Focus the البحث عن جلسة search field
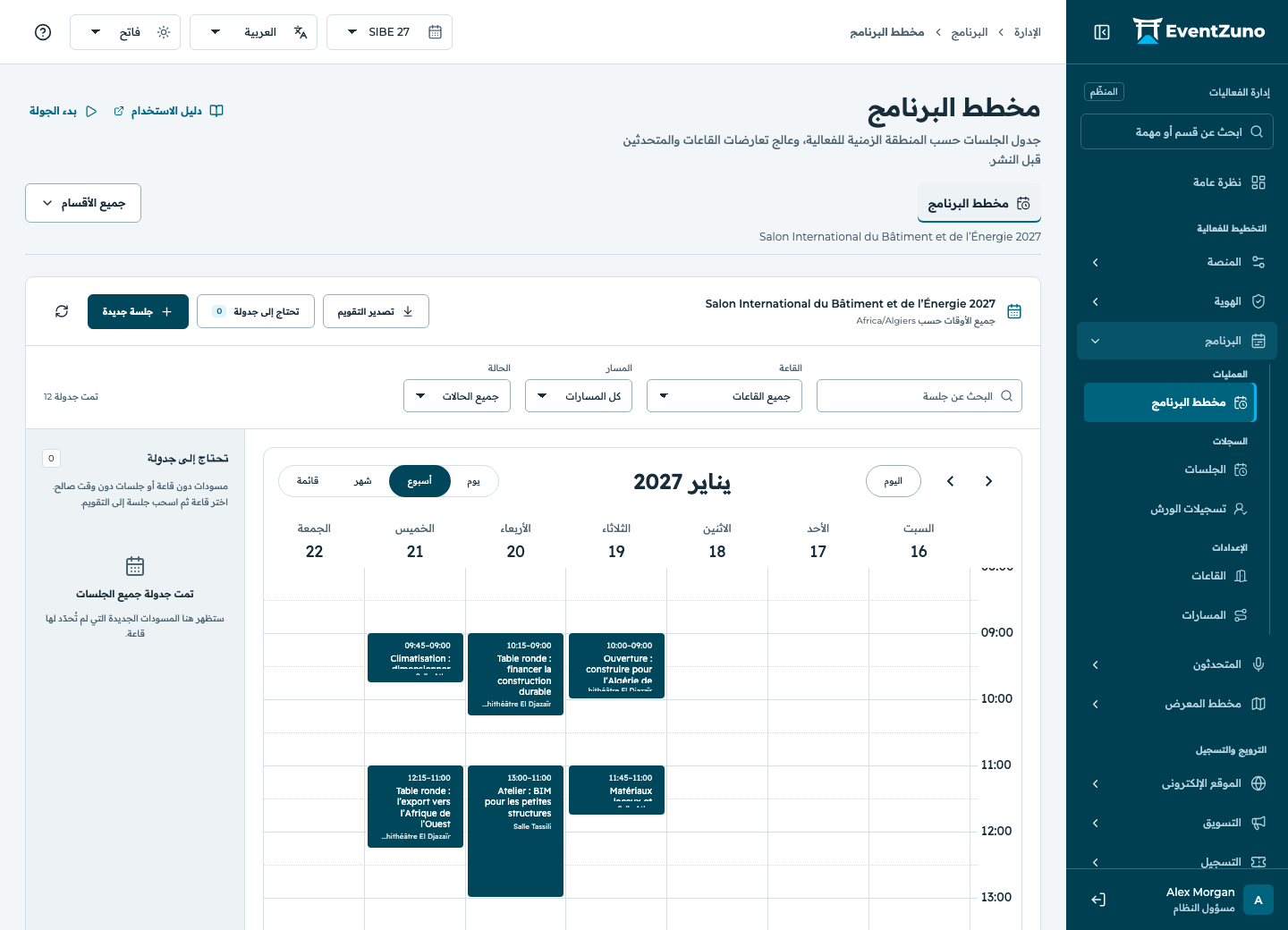This screenshot has width=1288, height=930. 919,396
